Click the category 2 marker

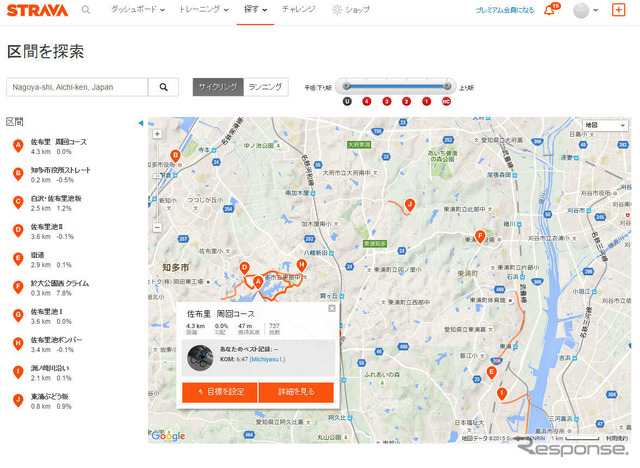pyautogui.click(x=406, y=101)
